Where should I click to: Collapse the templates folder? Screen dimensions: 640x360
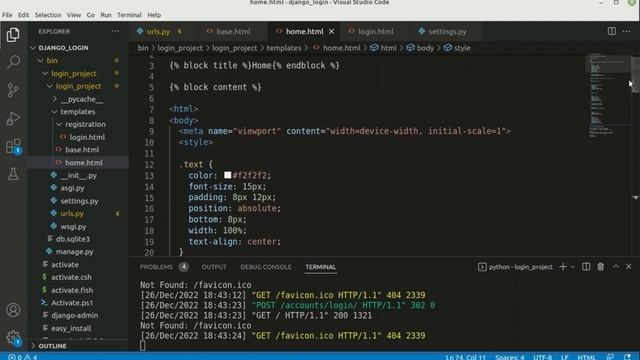point(78,111)
